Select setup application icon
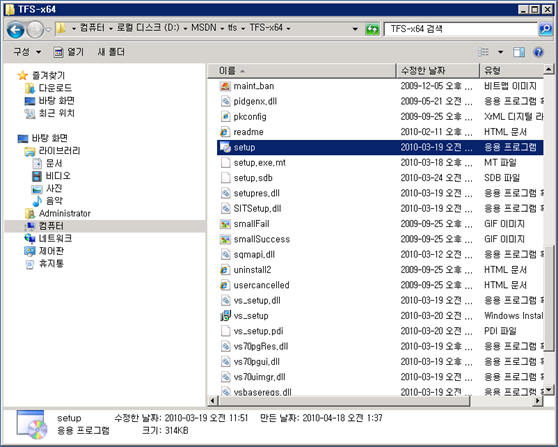Screen dimensions: 558x447 (x=225, y=147)
